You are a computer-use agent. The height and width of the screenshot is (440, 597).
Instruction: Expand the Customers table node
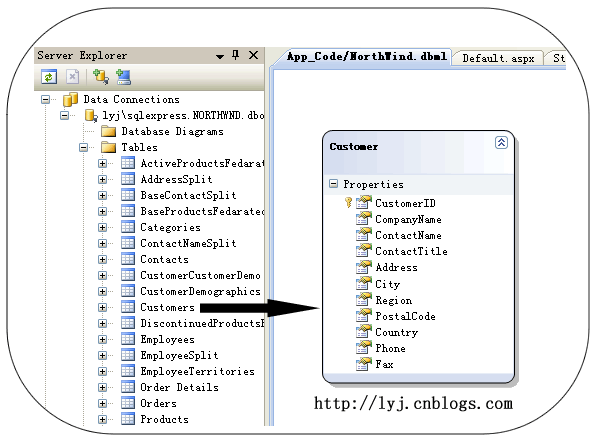point(102,308)
